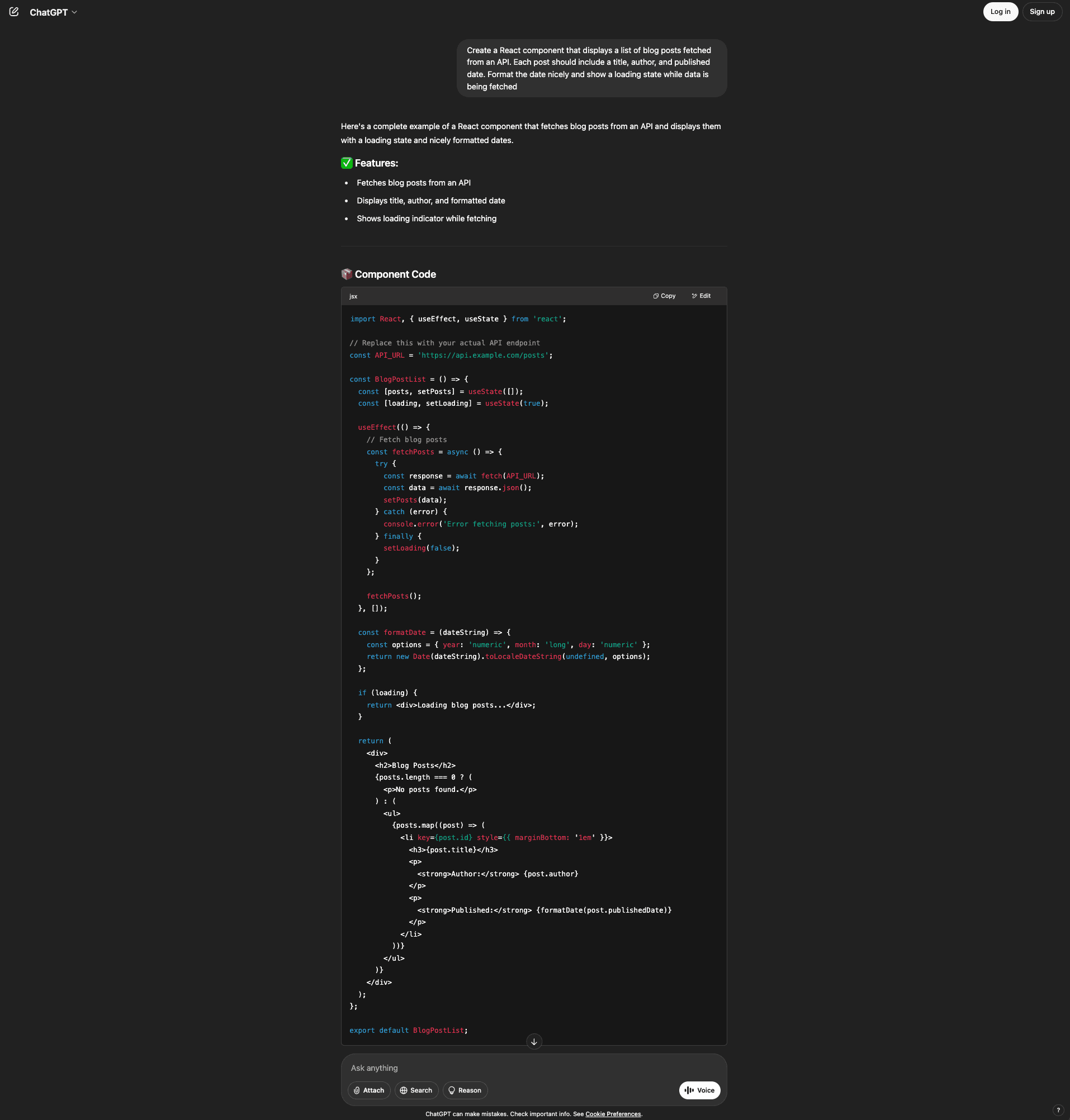The width and height of the screenshot is (1070, 1120).
Task: Click the lightbulb icon on the Reason button
Action: click(451, 1090)
